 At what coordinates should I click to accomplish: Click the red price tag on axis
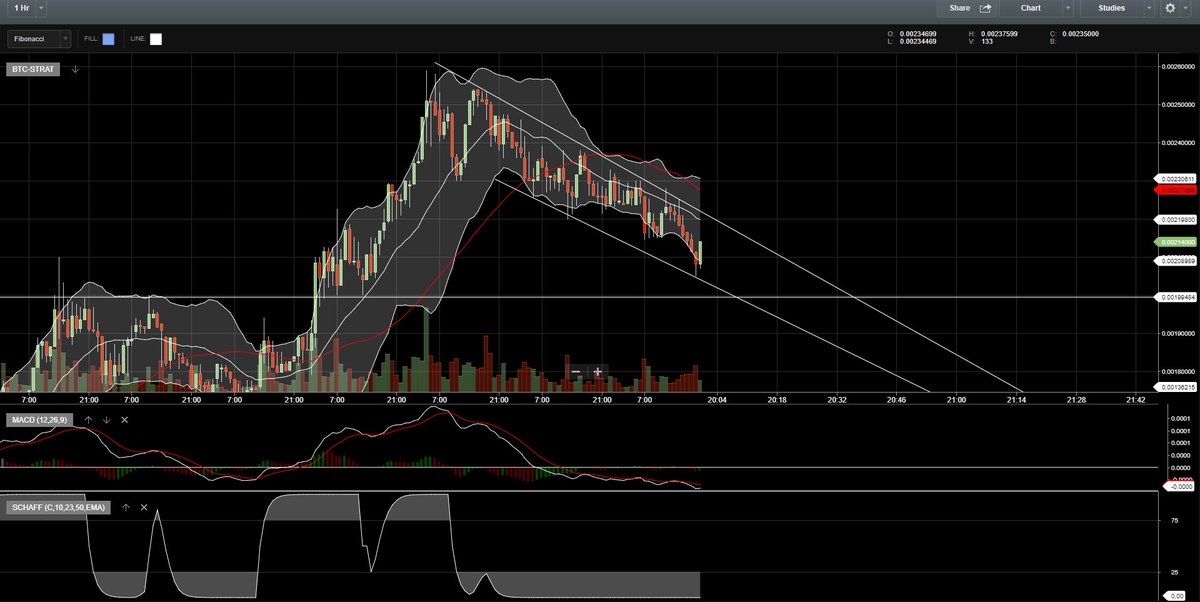click(x=1175, y=188)
